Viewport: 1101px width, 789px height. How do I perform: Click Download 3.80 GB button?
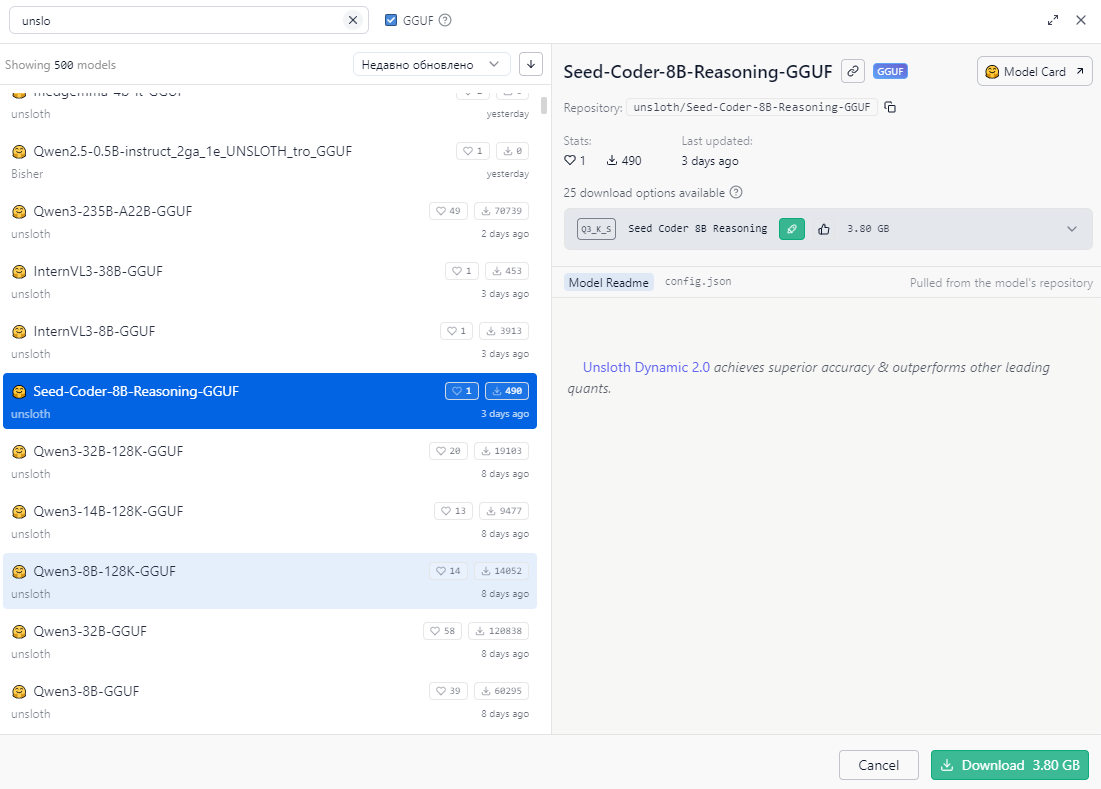pos(1010,765)
